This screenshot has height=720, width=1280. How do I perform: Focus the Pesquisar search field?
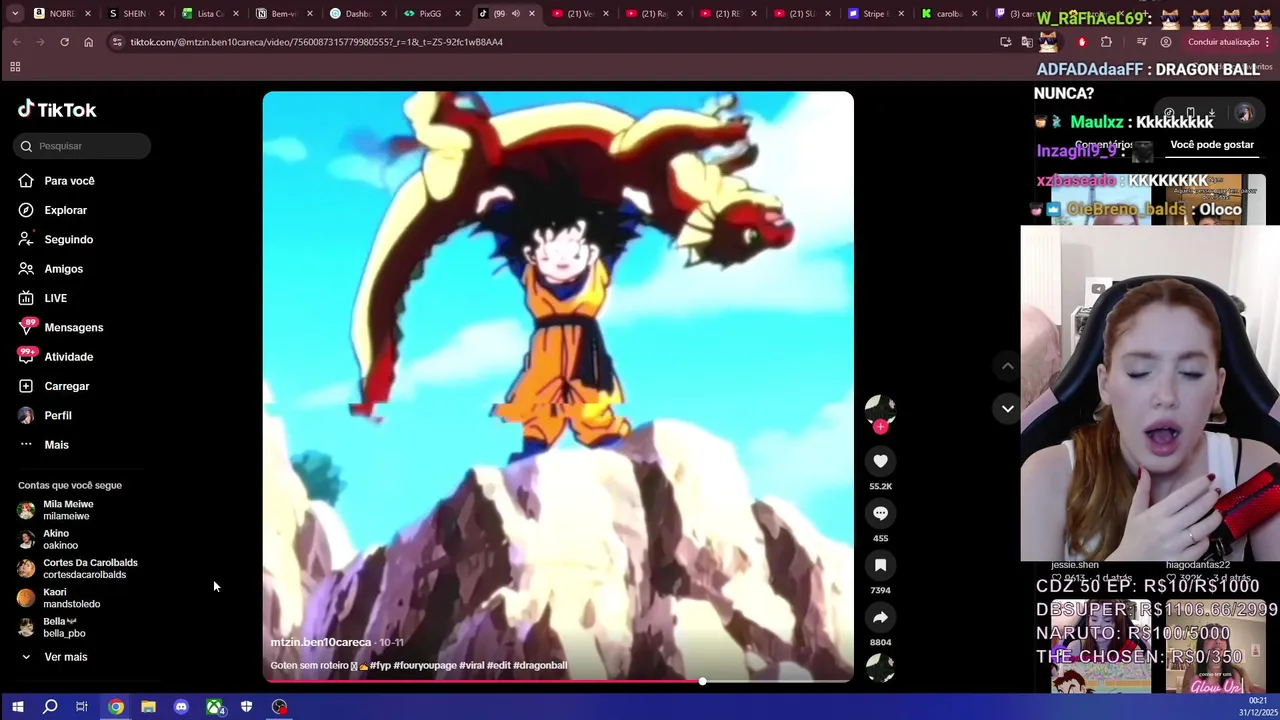coord(84,146)
